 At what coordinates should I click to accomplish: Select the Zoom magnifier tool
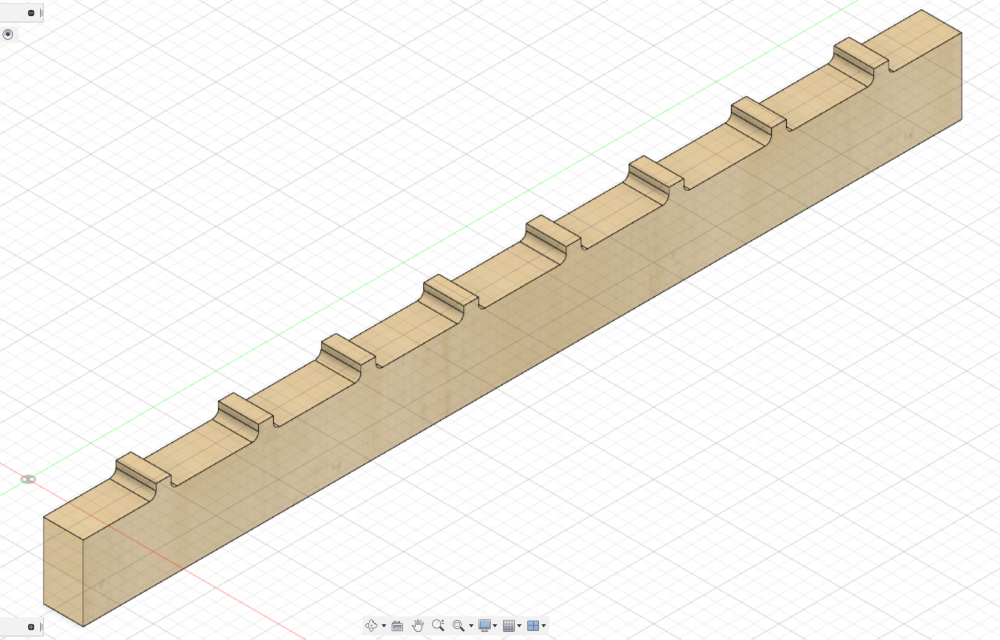tap(438, 626)
